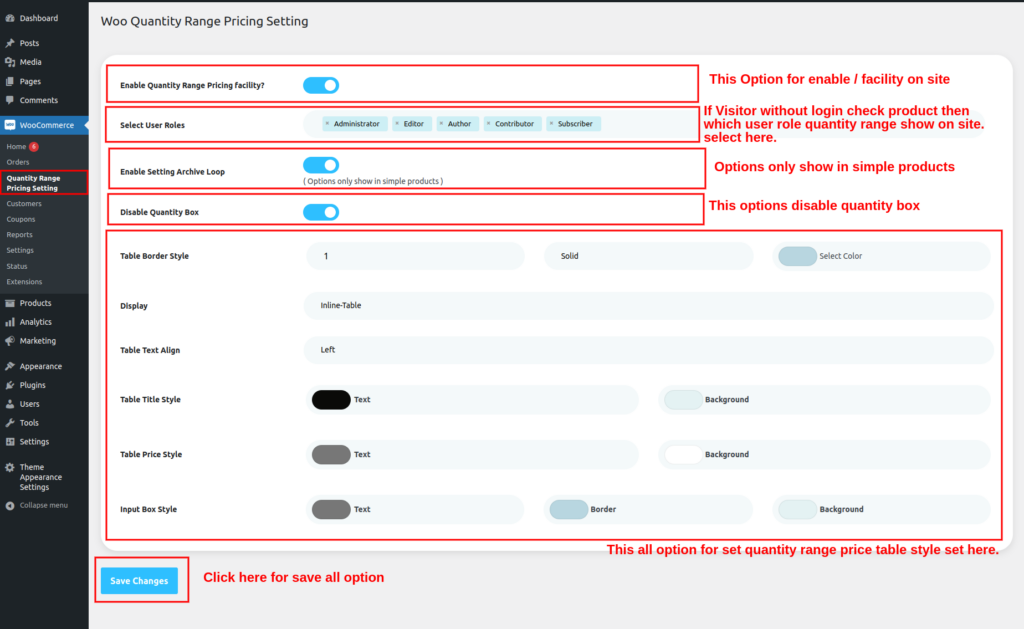Toggle Enable Quantity Range Pricing facility switch

pos(321,85)
